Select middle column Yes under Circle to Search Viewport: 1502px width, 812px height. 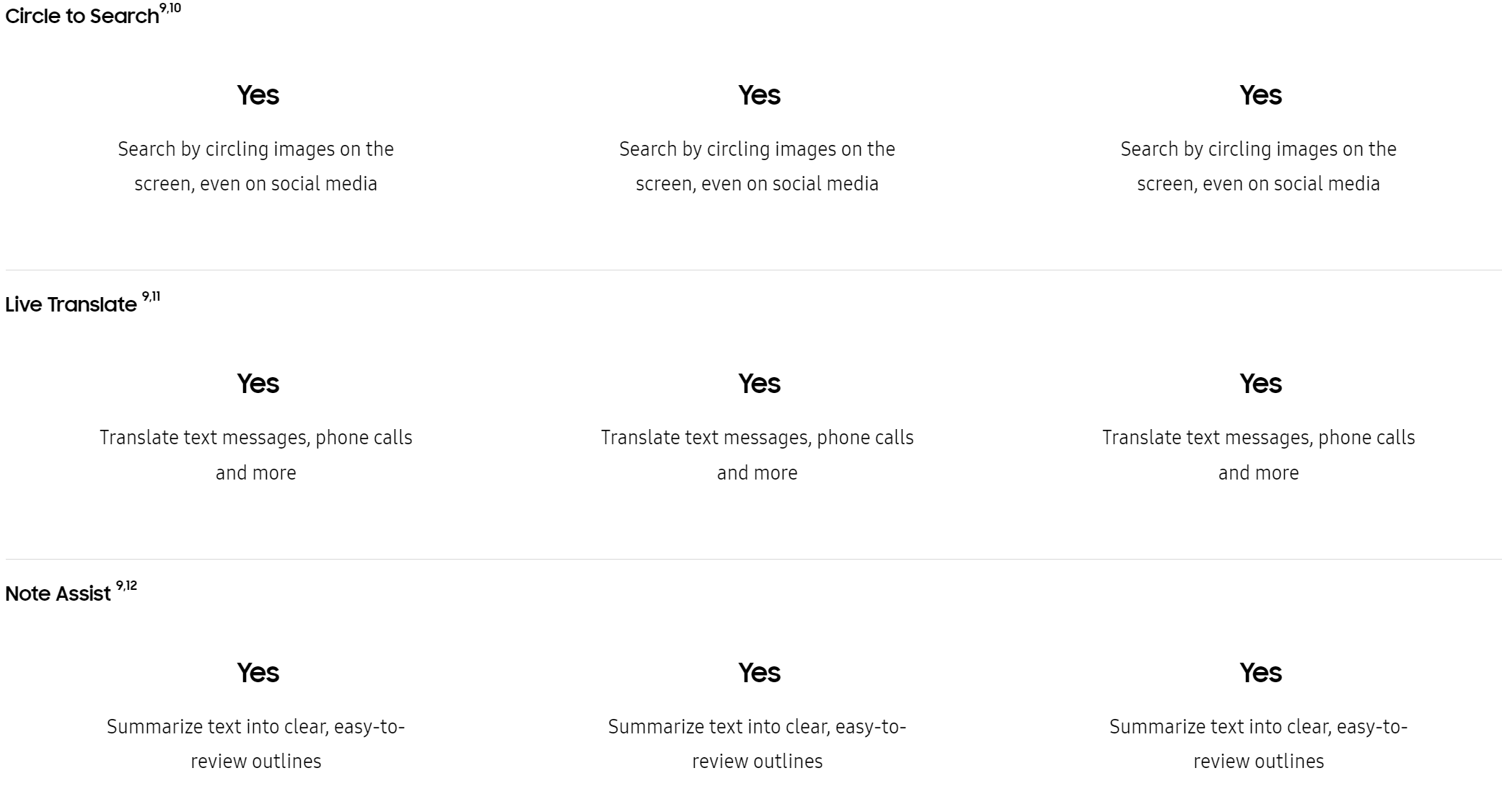tap(759, 95)
